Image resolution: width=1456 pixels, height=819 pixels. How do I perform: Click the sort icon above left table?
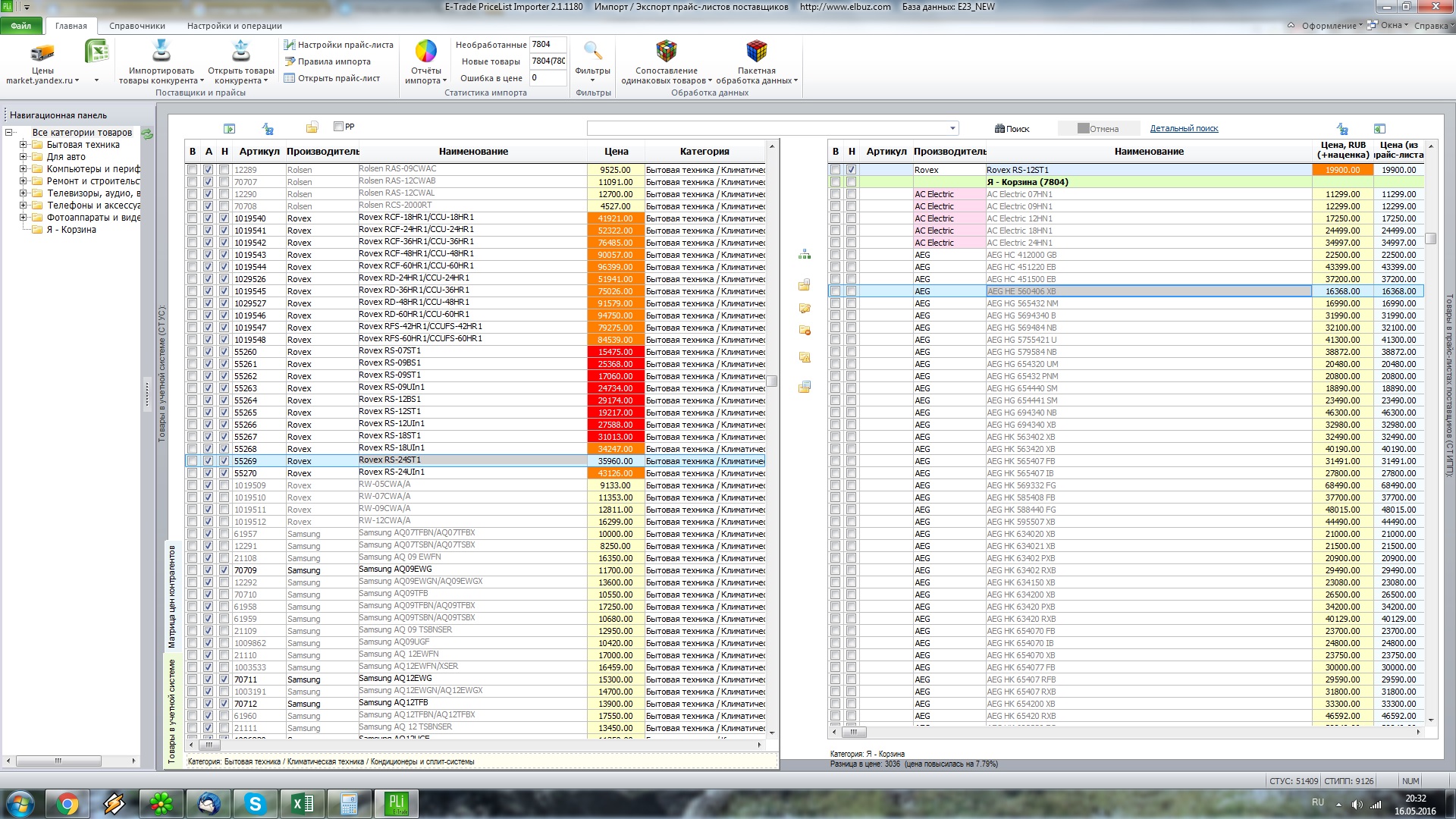[x=268, y=129]
